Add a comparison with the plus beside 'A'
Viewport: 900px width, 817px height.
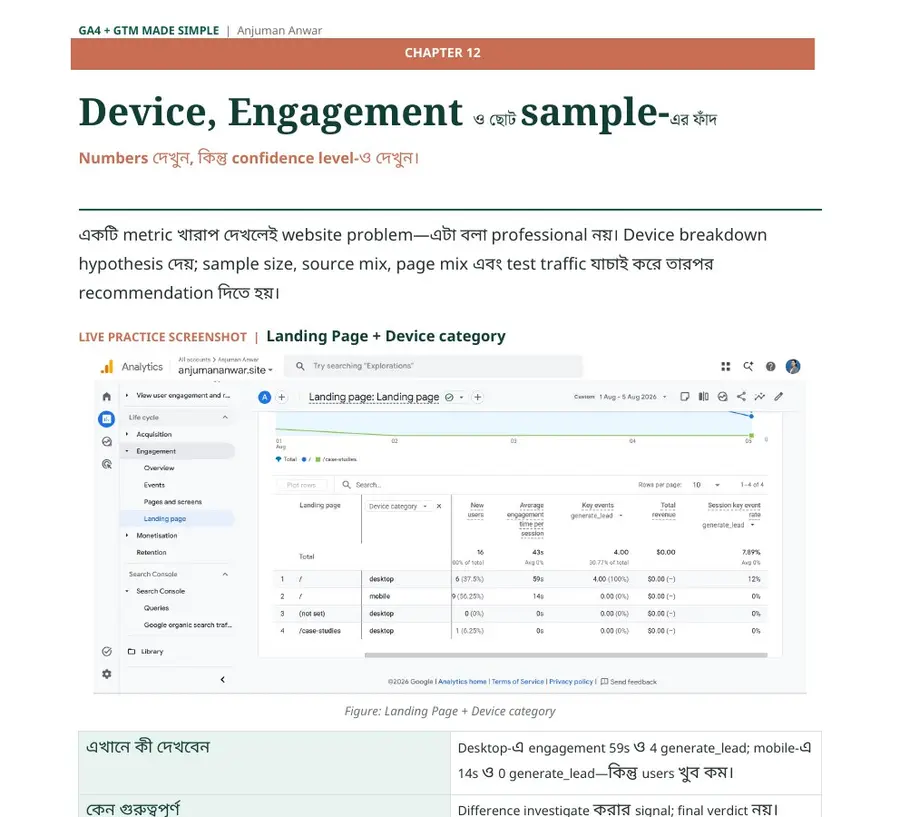point(282,397)
